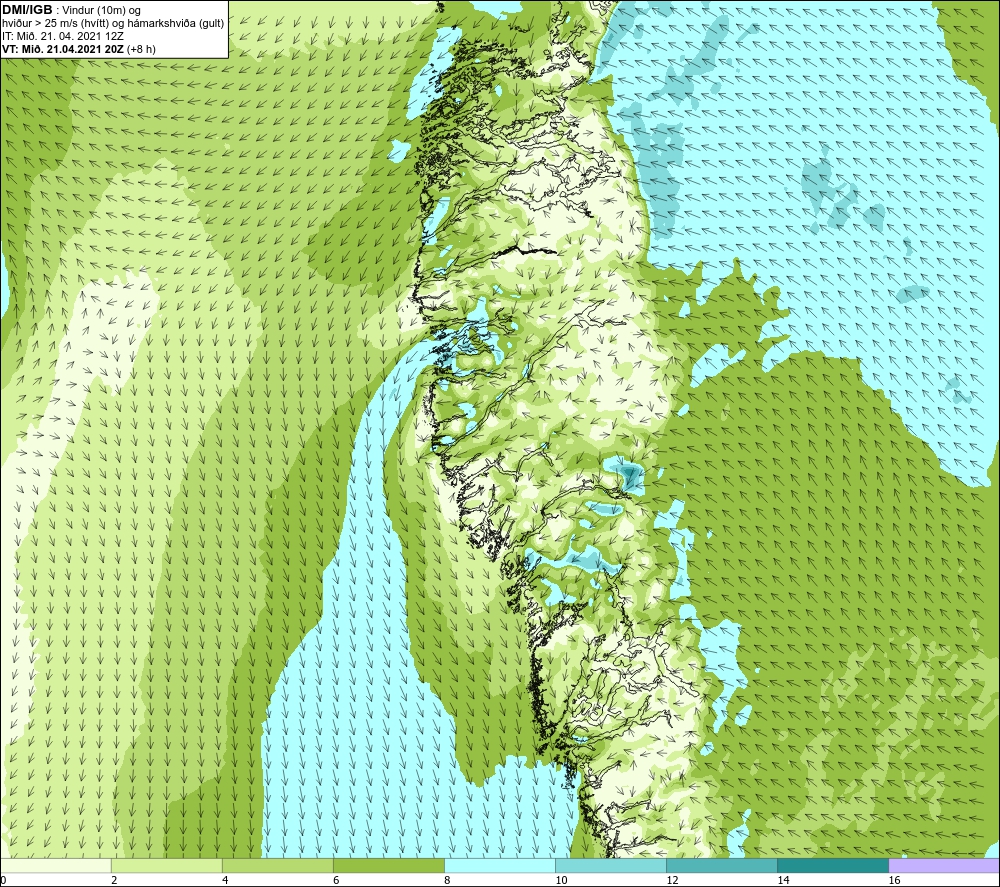Click the initial time 'IT: Mið. 21. 04. 2021 12Z'
Viewport: 1000px width, 887px height.
63,36
